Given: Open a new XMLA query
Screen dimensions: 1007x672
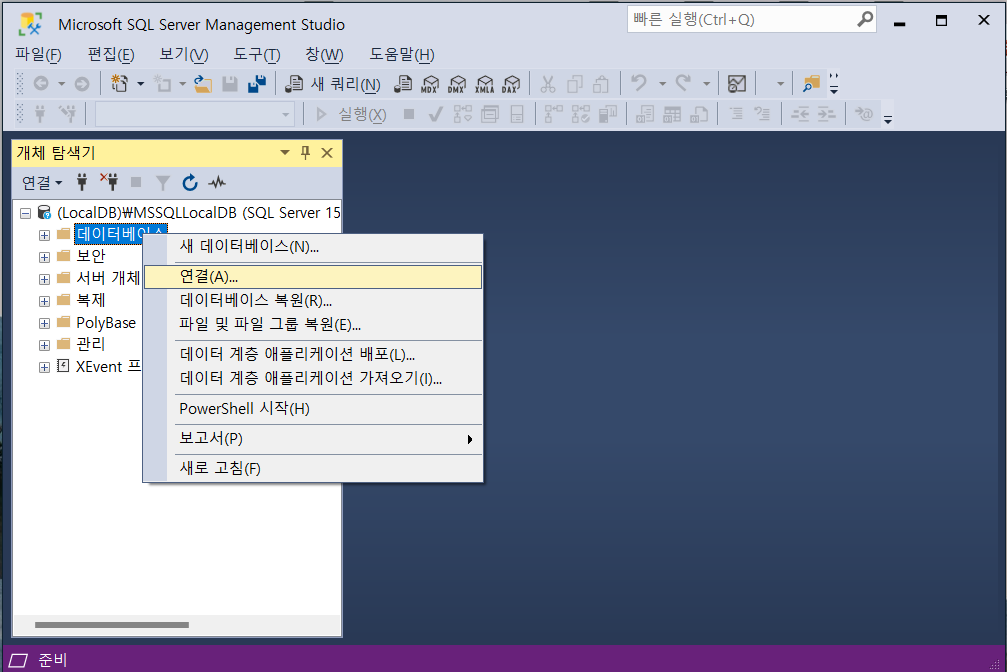Looking at the screenshot, I should coord(484,84).
